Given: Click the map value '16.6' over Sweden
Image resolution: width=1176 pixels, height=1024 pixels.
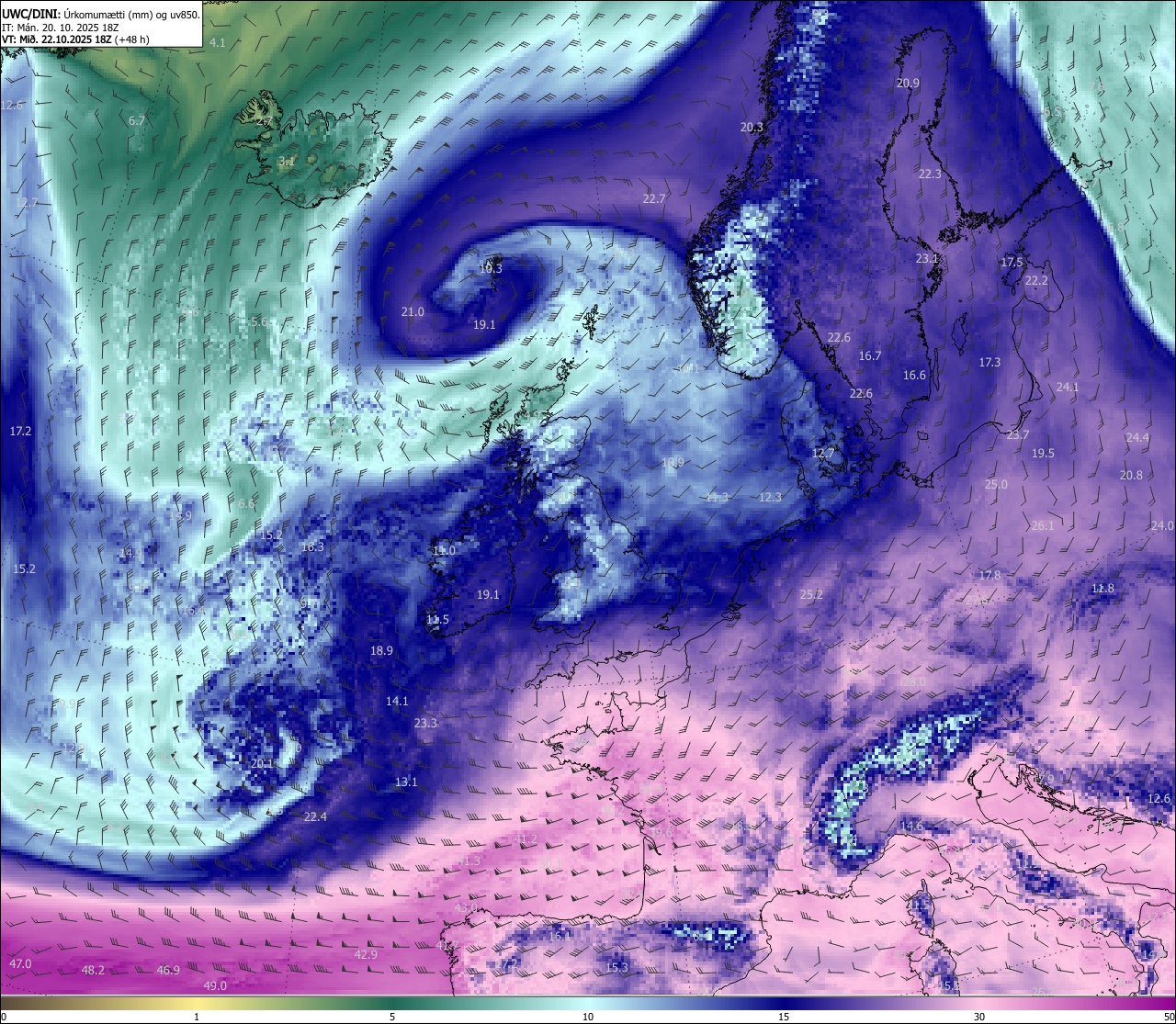Looking at the screenshot, I should 914,375.
